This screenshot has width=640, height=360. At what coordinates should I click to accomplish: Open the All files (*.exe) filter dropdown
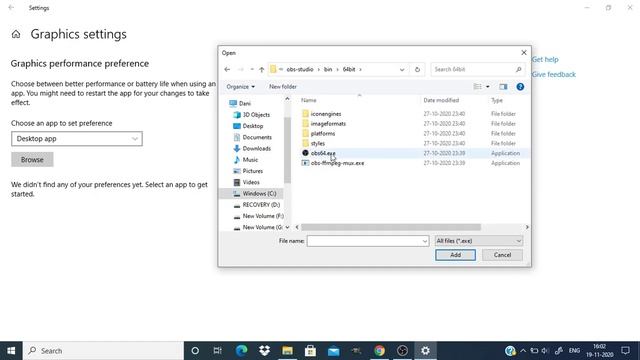[x=478, y=241]
